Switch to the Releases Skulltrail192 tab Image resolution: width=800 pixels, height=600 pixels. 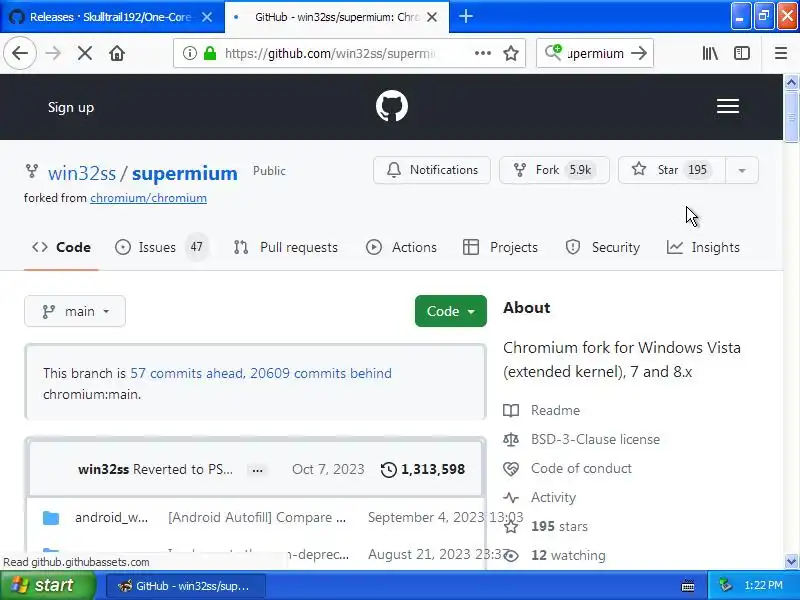[112, 17]
